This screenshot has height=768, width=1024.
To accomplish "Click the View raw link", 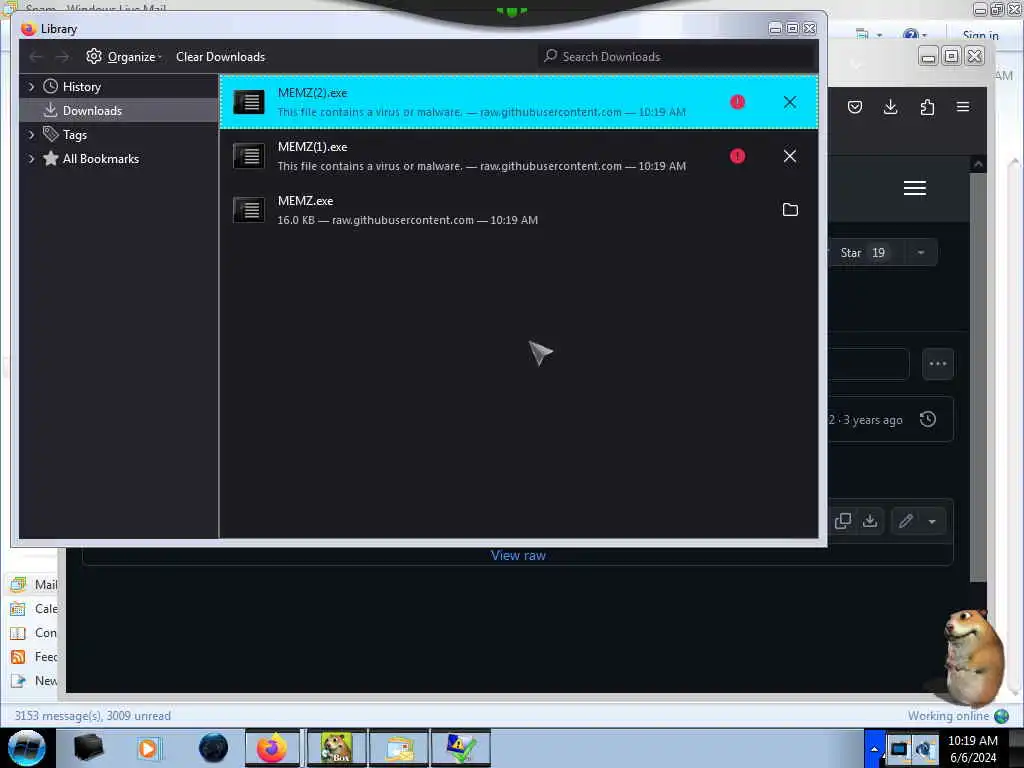I will (x=518, y=556).
